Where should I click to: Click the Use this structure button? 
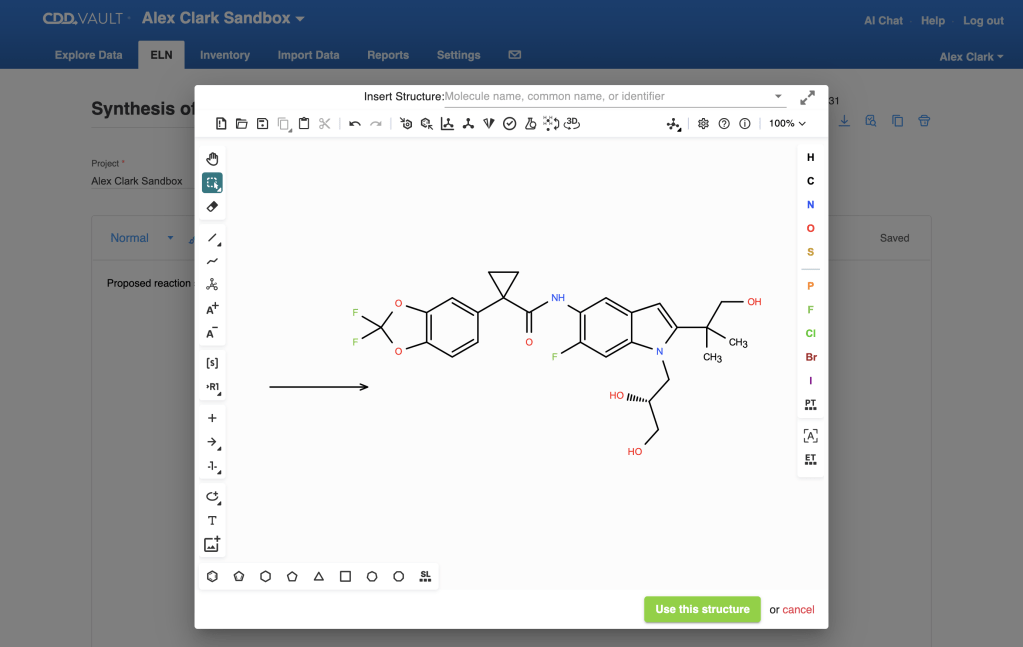click(x=702, y=609)
